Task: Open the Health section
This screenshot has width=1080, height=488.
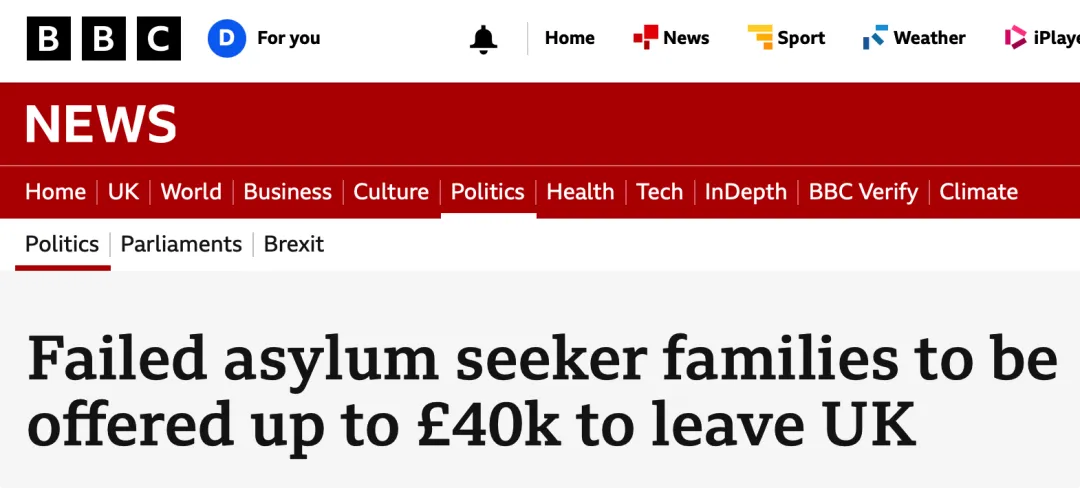Action: pos(580,192)
